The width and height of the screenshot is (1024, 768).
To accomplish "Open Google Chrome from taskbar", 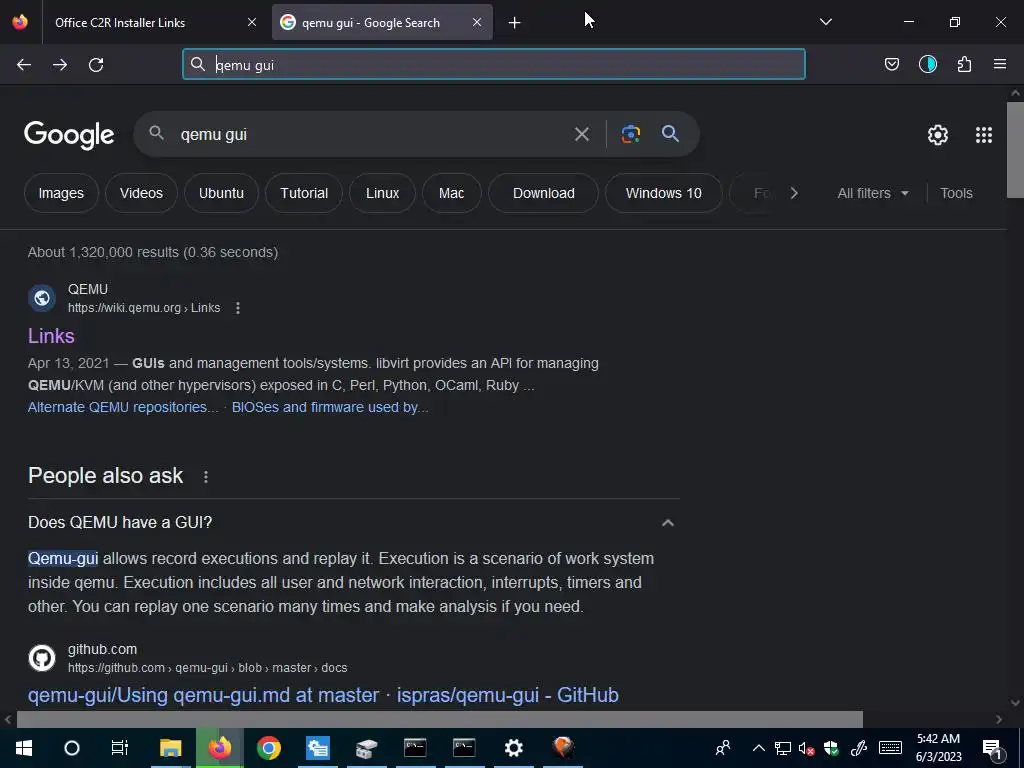I will click(x=268, y=748).
